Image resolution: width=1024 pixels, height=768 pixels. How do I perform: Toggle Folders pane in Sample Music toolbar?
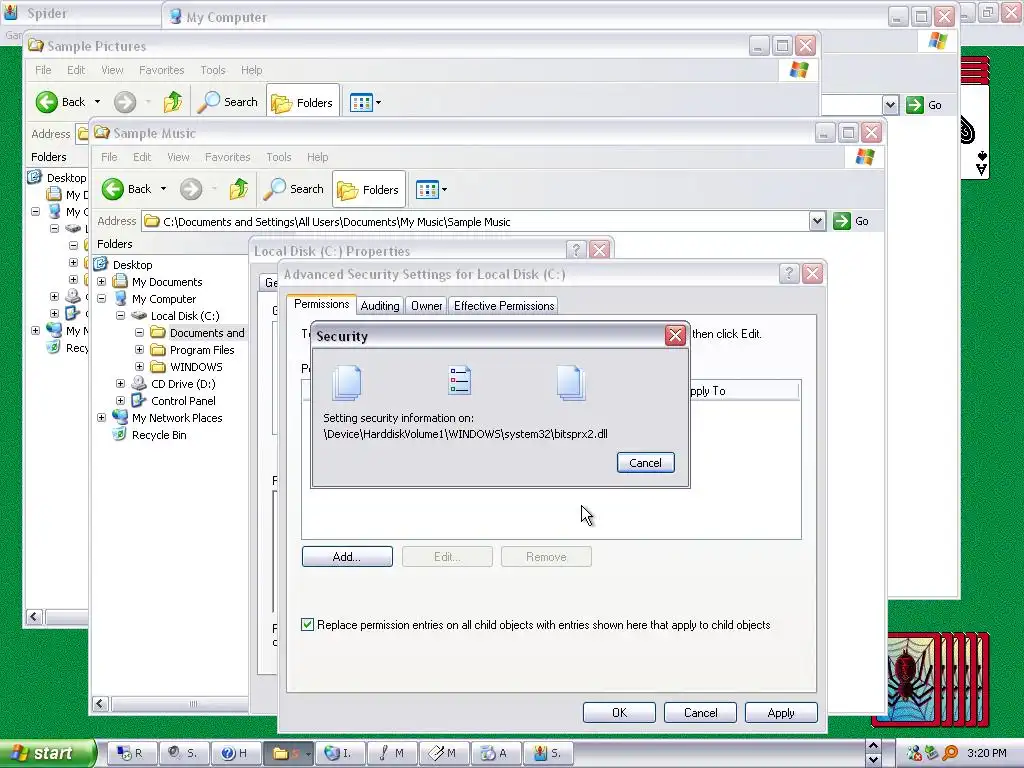(369, 189)
